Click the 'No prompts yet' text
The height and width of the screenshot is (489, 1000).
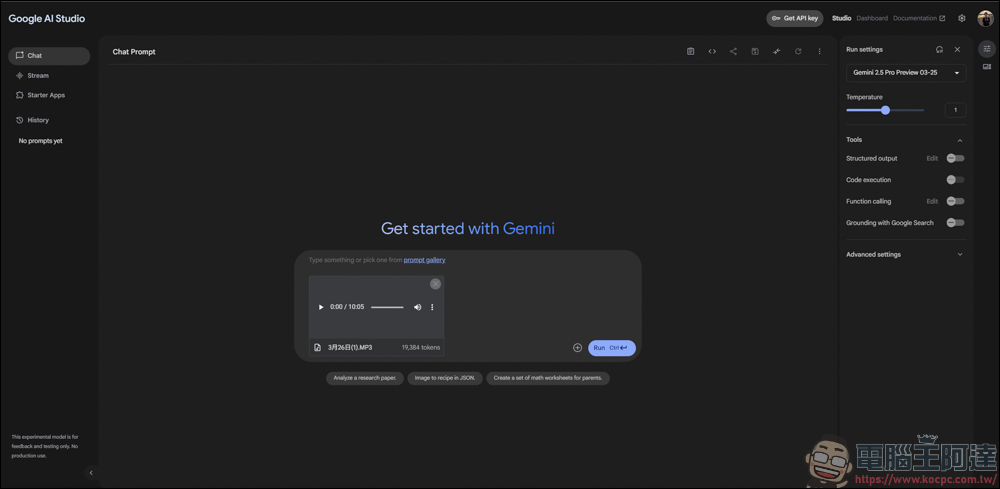point(40,141)
